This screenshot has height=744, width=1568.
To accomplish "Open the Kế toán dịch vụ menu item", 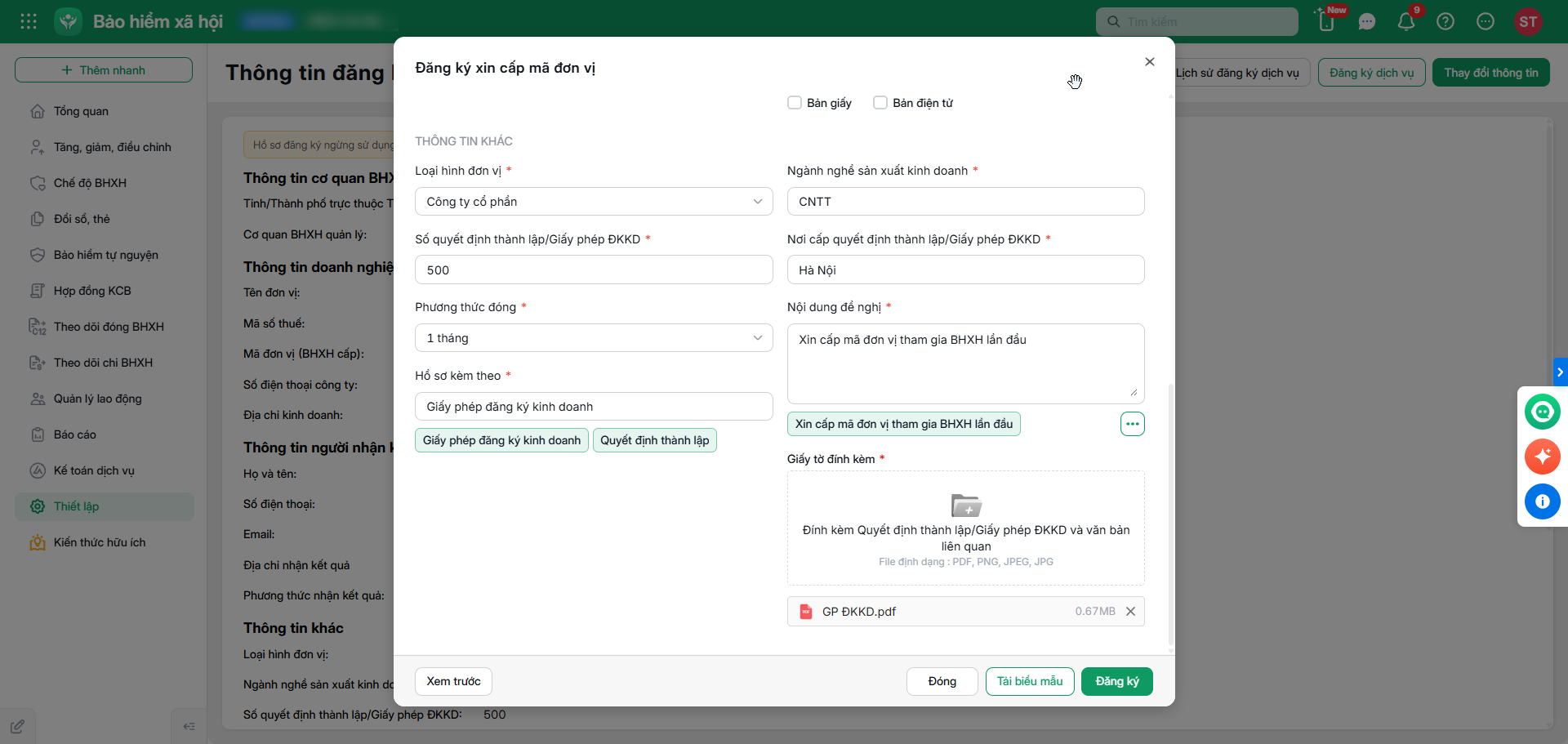I will tap(104, 470).
